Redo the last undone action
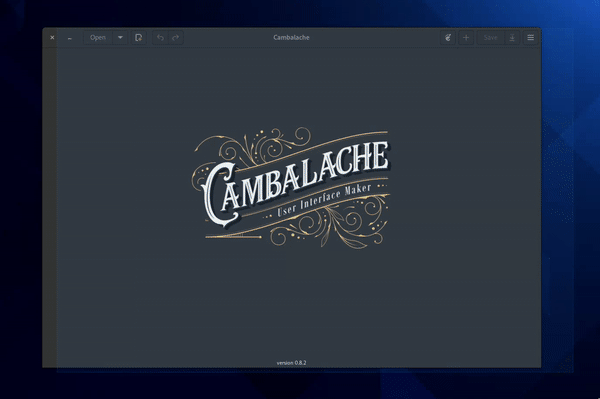The height and width of the screenshot is (399, 600). (176, 37)
